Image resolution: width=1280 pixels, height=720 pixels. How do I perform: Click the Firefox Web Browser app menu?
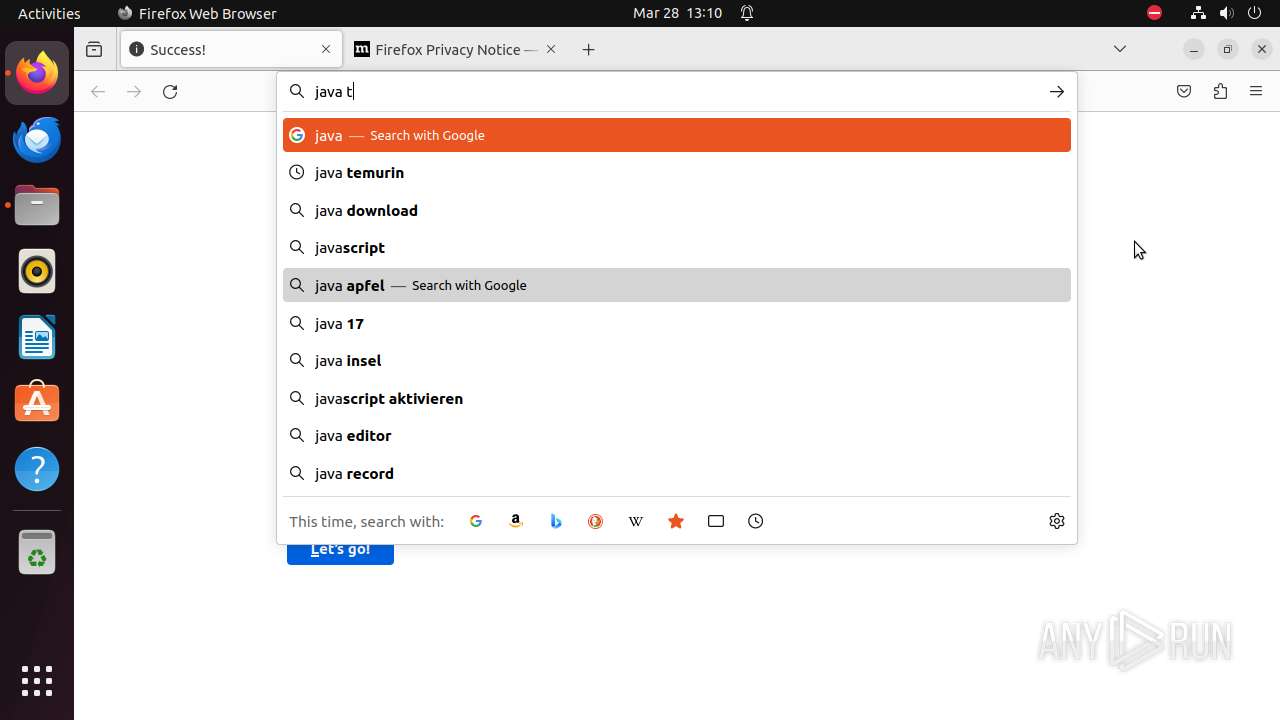(197, 13)
